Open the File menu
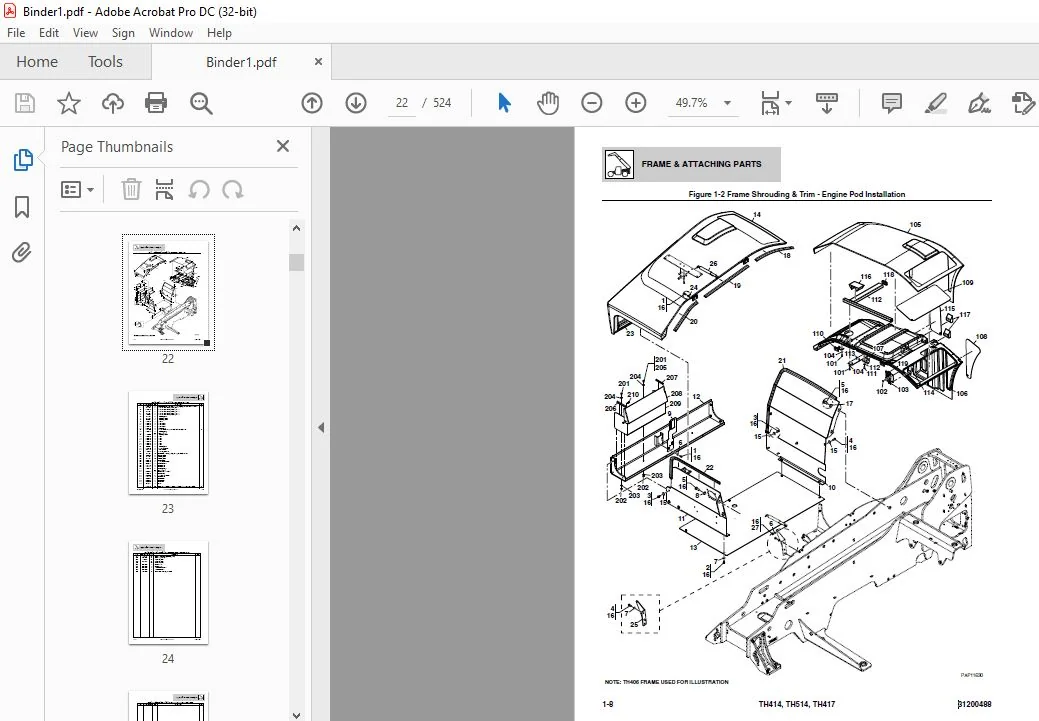 (16, 32)
